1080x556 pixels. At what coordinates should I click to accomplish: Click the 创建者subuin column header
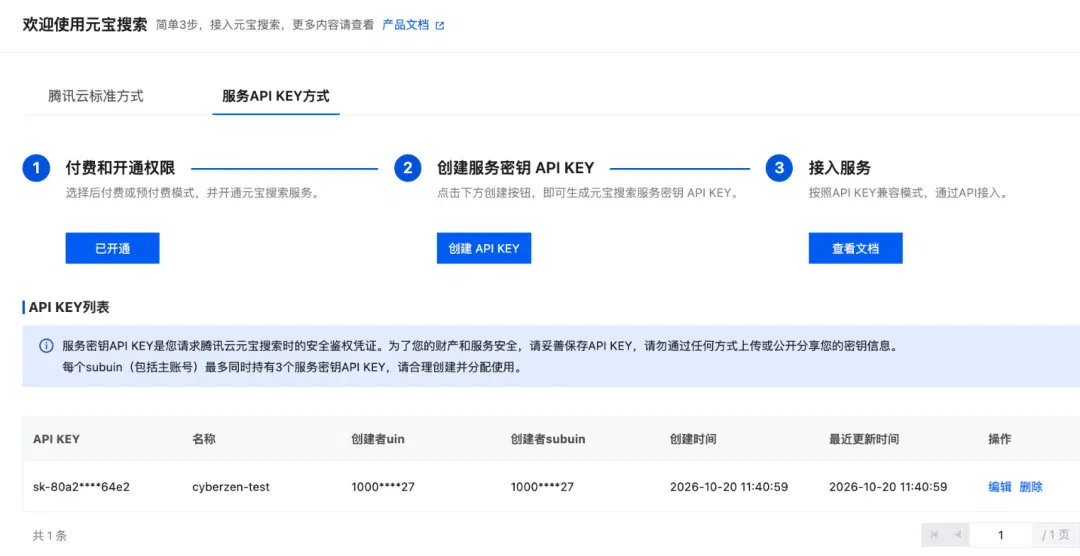point(548,439)
